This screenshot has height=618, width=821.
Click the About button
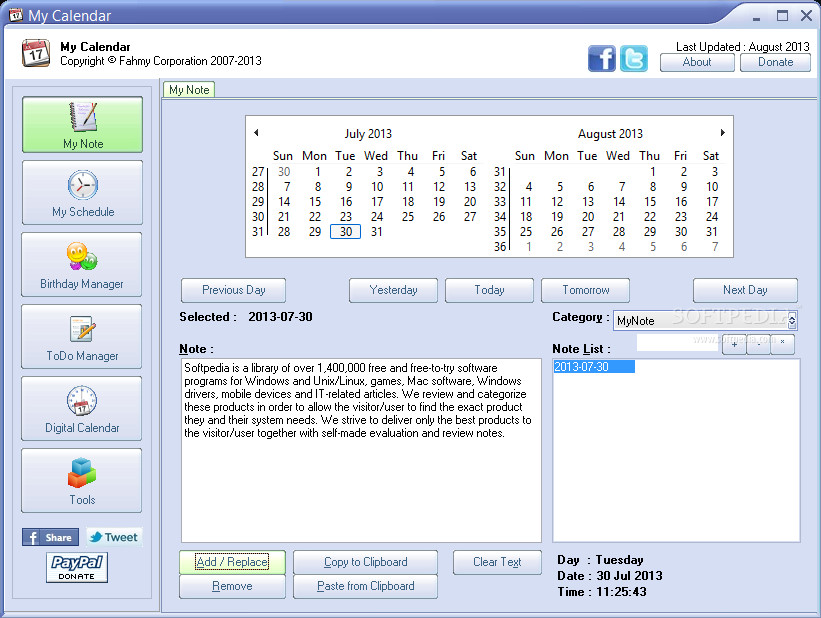[x=697, y=62]
